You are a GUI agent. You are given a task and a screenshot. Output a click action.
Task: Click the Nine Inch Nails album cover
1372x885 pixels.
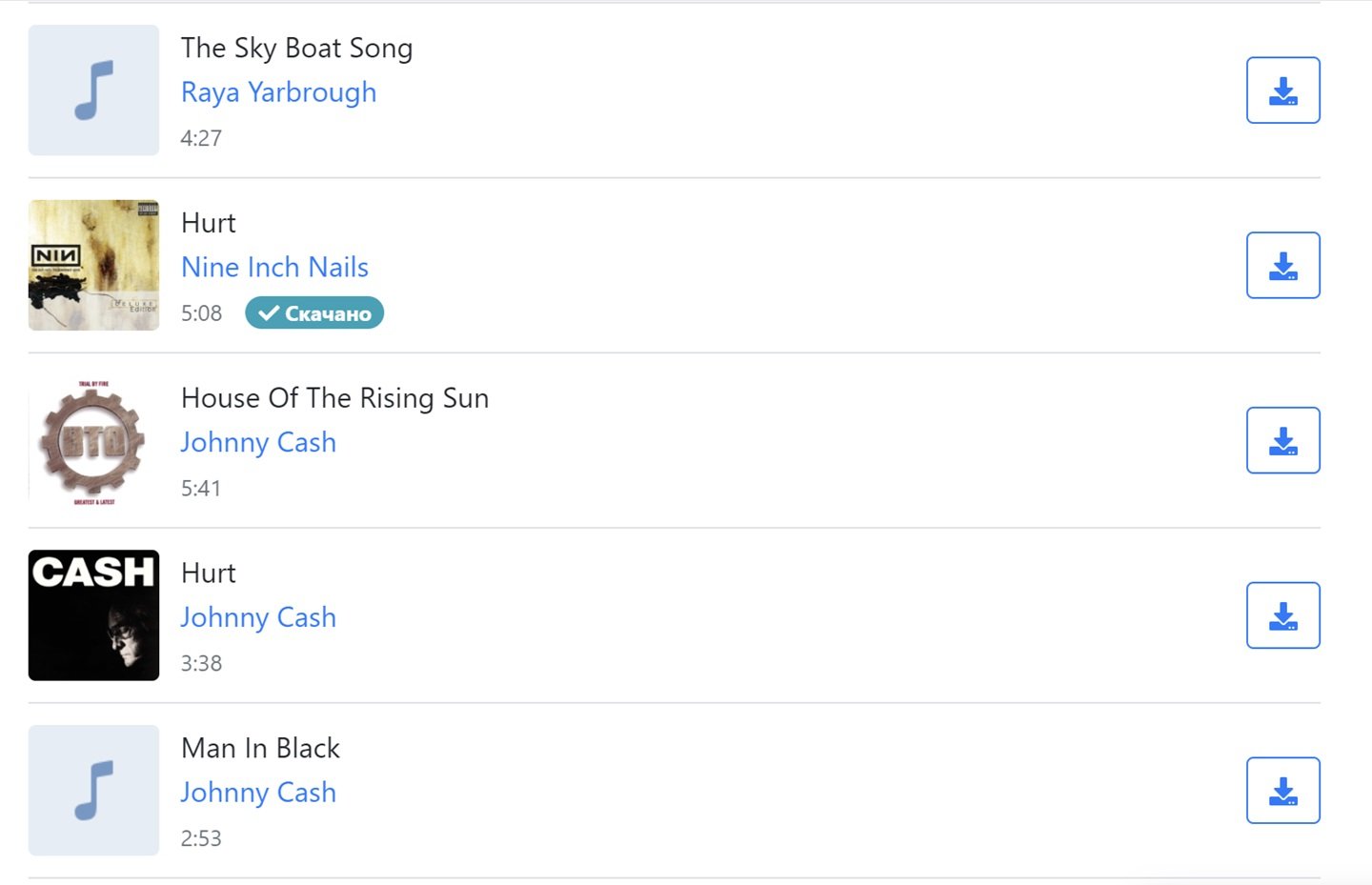click(x=93, y=266)
